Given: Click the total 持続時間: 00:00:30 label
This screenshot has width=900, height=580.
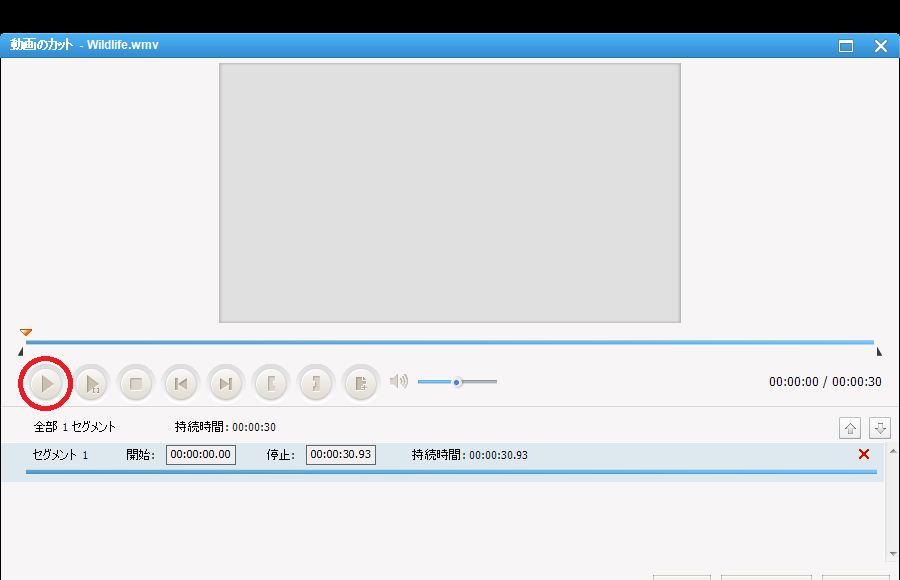Looking at the screenshot, I should (225, 427).
